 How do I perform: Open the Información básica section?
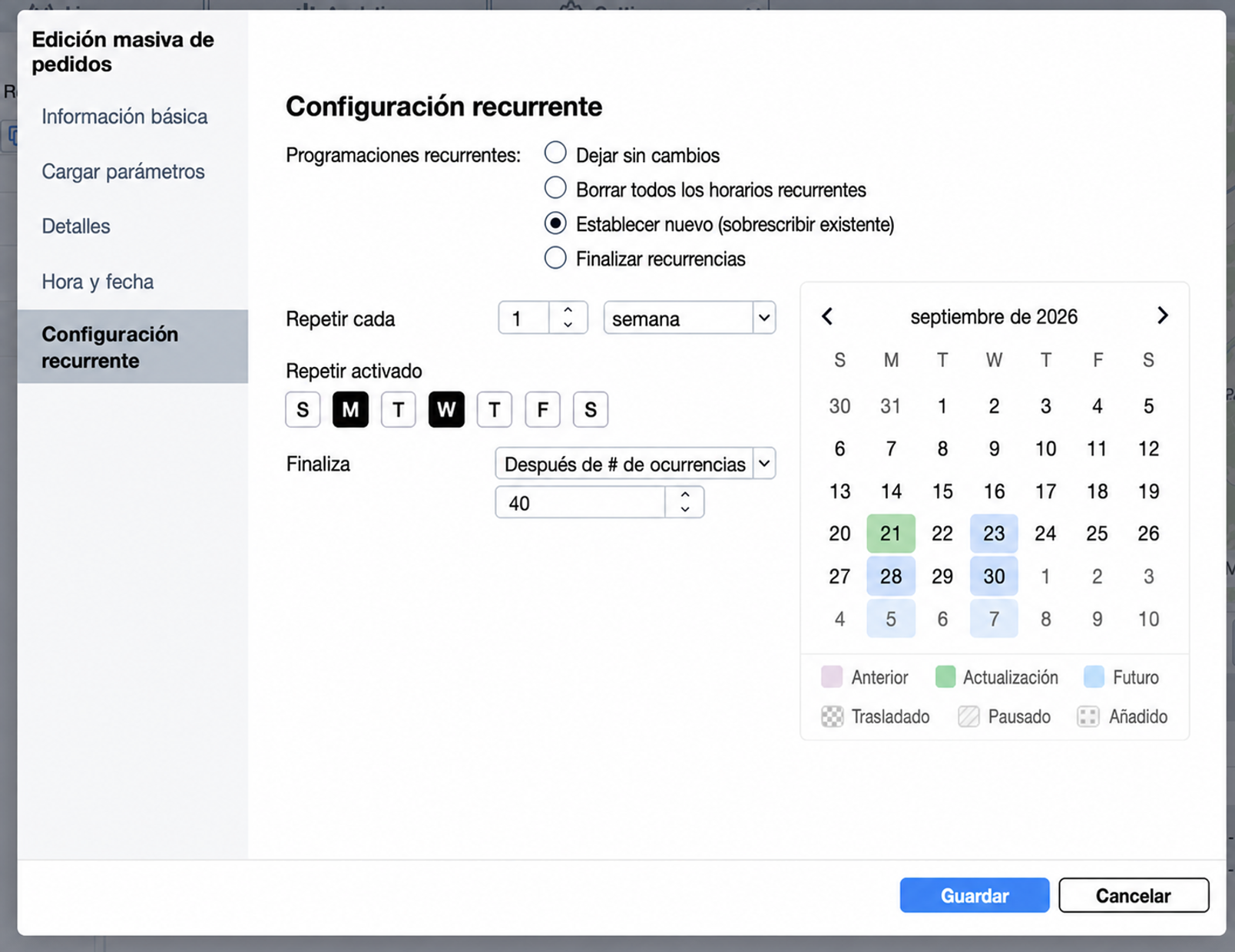tap(124, 117)
